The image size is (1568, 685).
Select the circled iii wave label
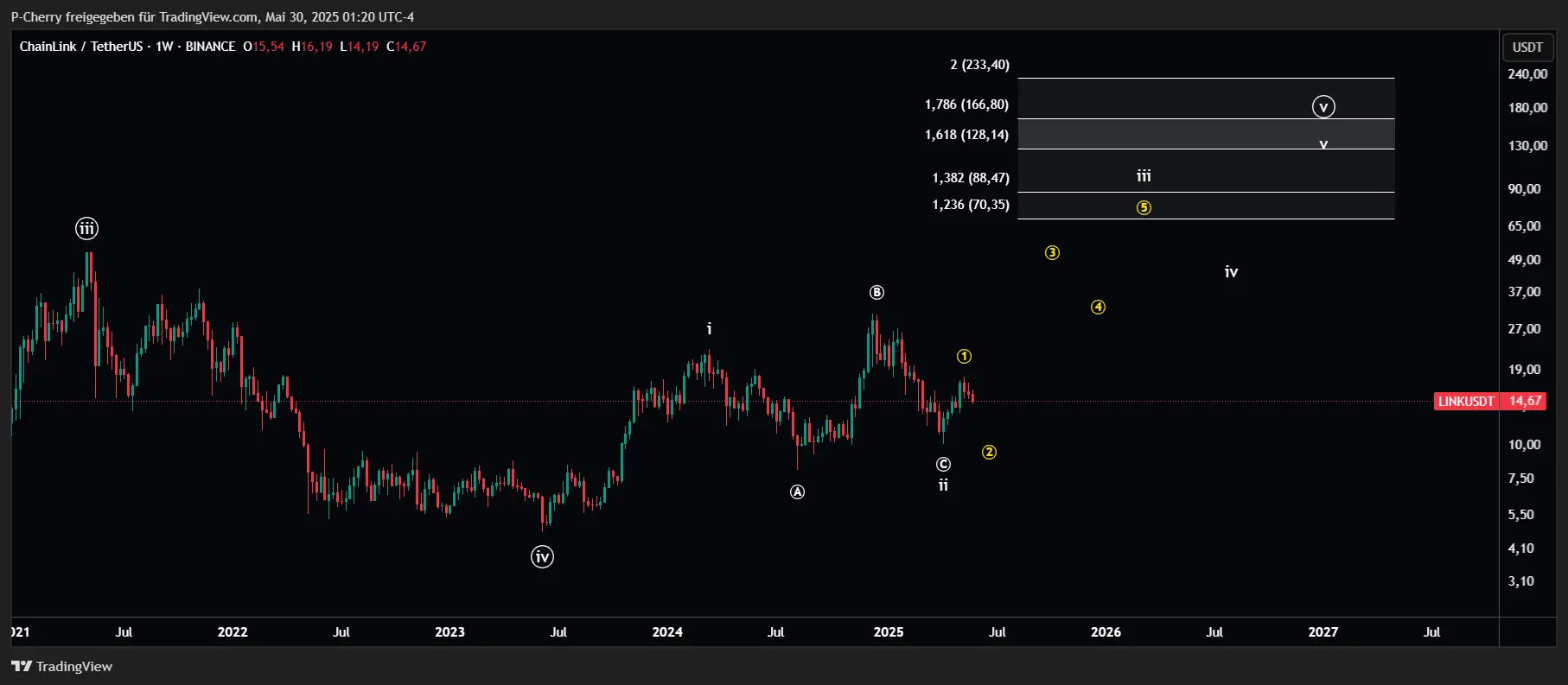tap(86, 229)
